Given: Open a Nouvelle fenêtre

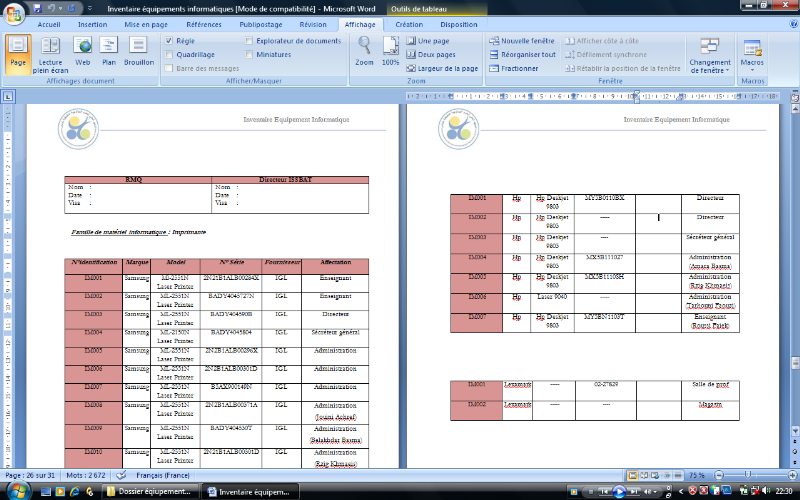Looking at the screenshot, I should click(522, 40).
